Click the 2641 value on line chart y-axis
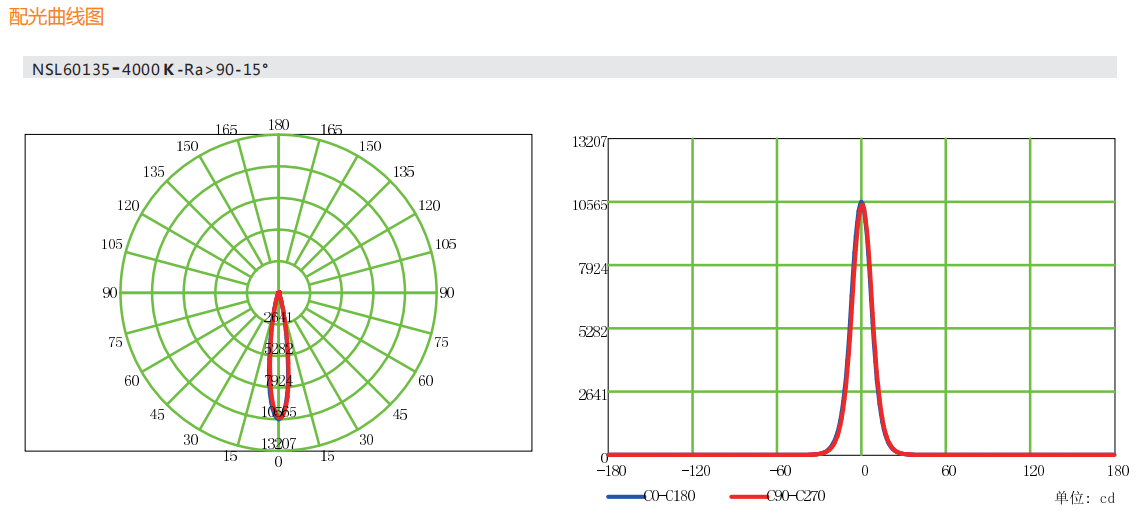Viewport: 1138px width, 514px height. 593,394
